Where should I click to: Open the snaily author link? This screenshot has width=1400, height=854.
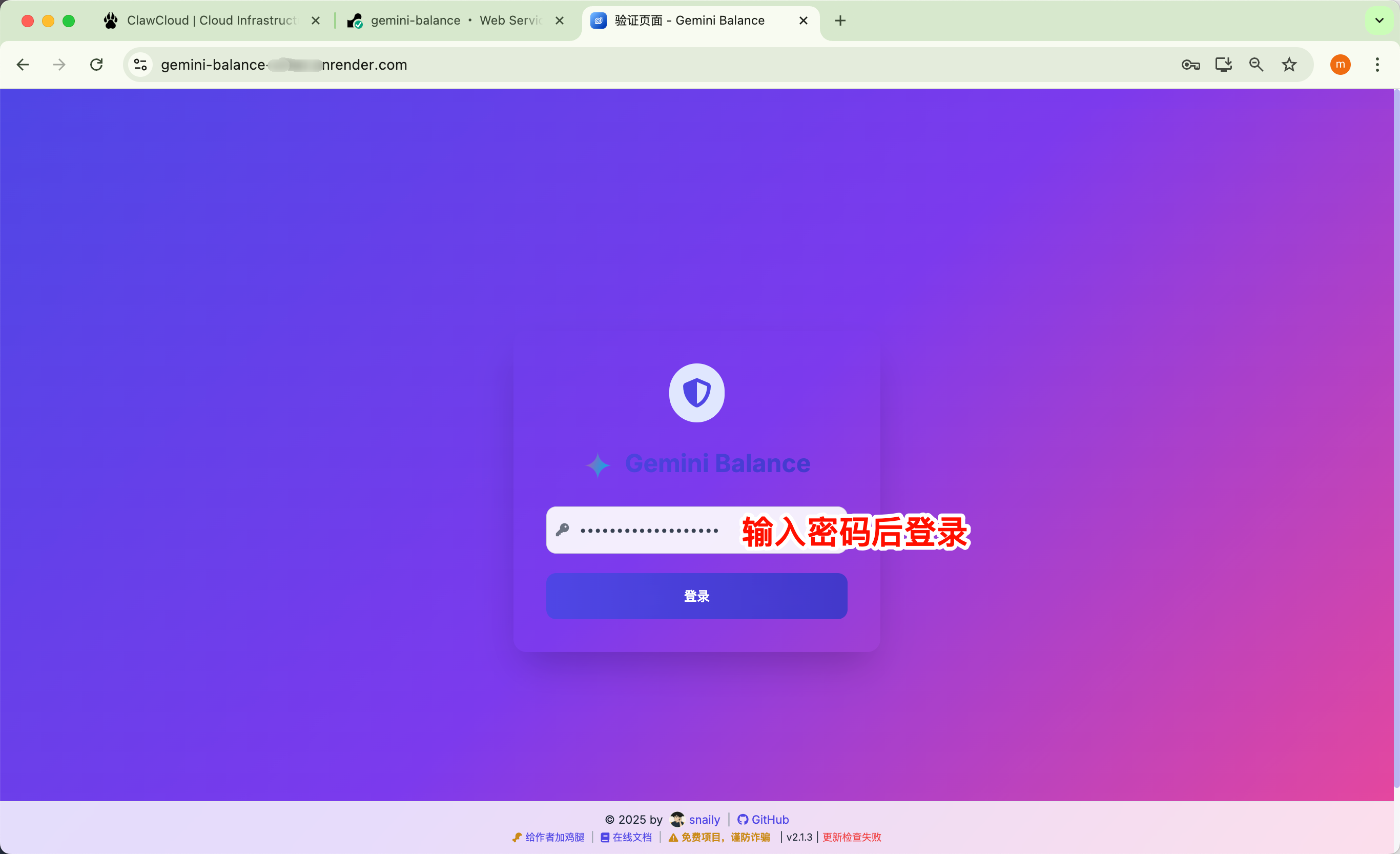(x=704, y=819)
